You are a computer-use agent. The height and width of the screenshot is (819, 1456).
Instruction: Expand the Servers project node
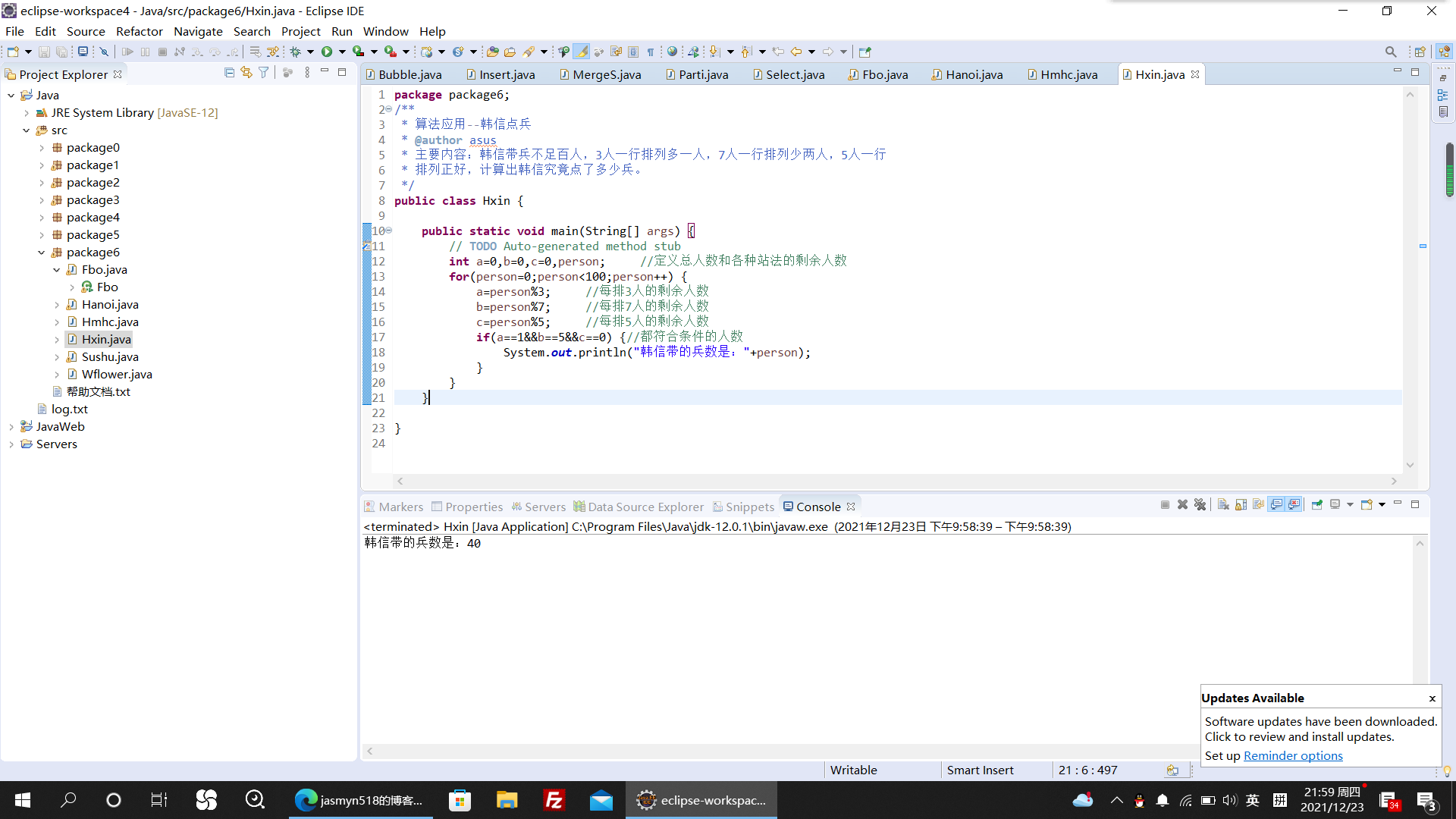coord(11,444)
